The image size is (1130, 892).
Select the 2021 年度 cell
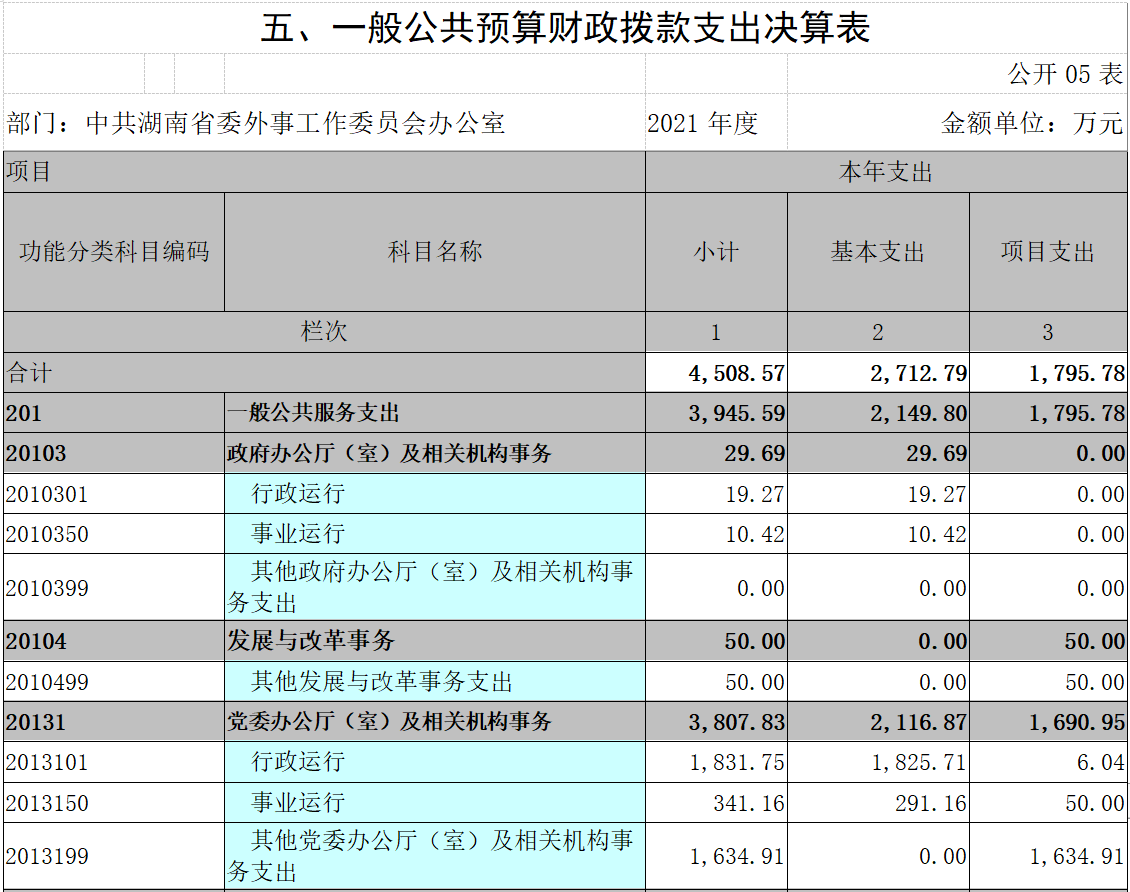[716, 123]
